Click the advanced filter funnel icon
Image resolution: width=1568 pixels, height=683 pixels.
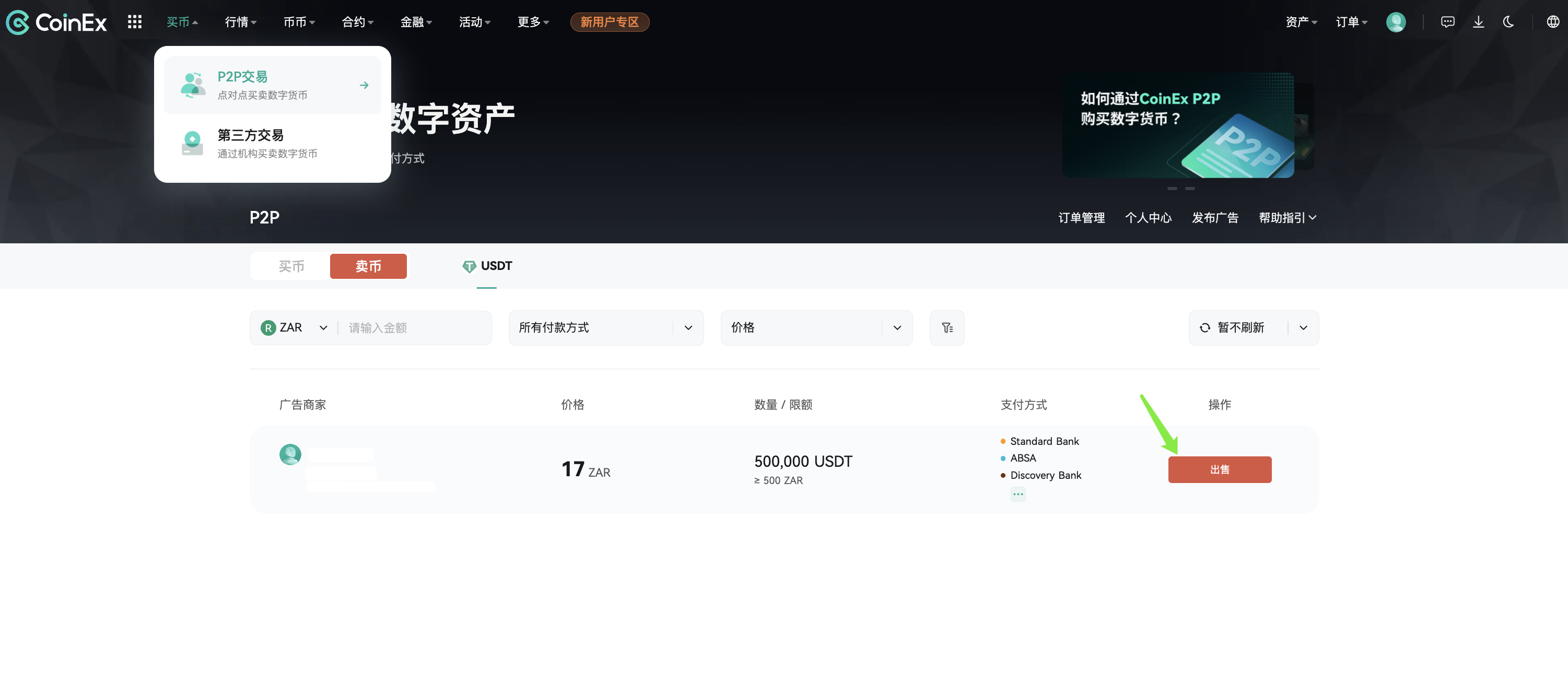click(x=946, y=327)
